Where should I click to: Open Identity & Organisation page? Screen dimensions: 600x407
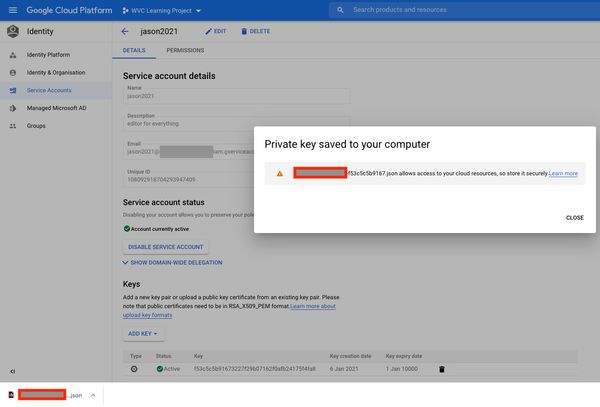pyautogui.click(x=56, y=73)
